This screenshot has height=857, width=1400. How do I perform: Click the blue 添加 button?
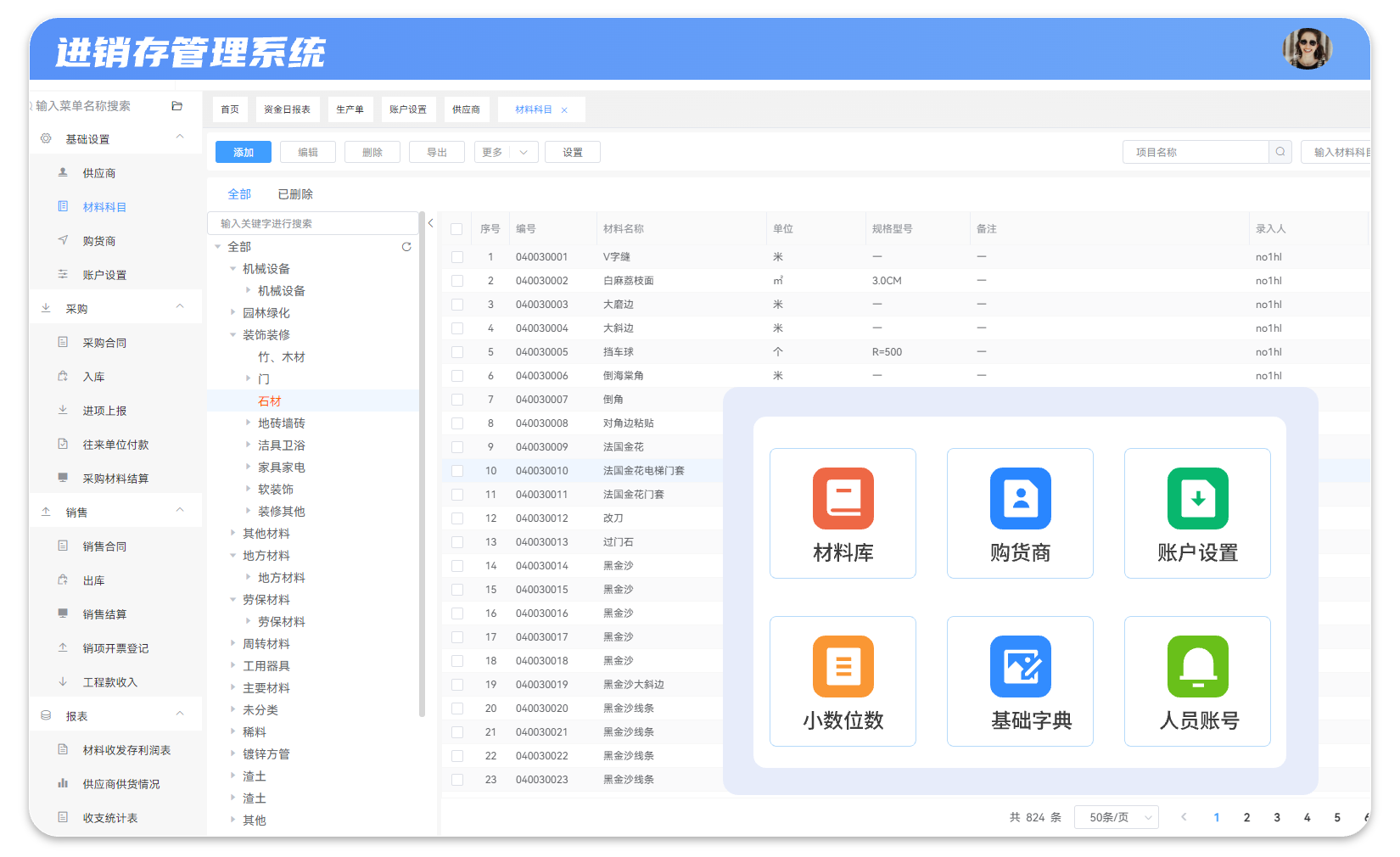[244, 152]
